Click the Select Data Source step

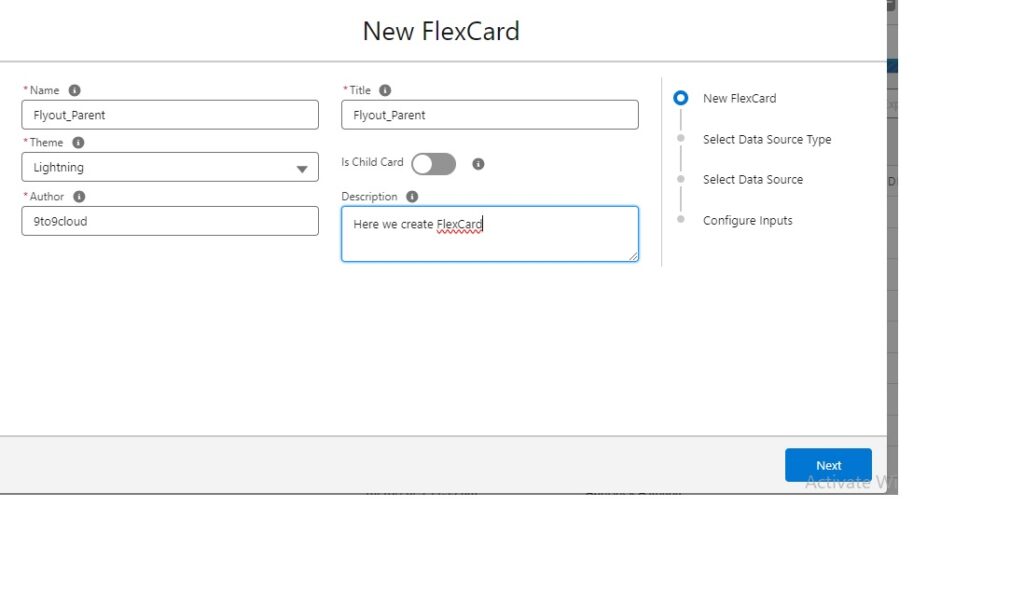click(x=753, y=179)
